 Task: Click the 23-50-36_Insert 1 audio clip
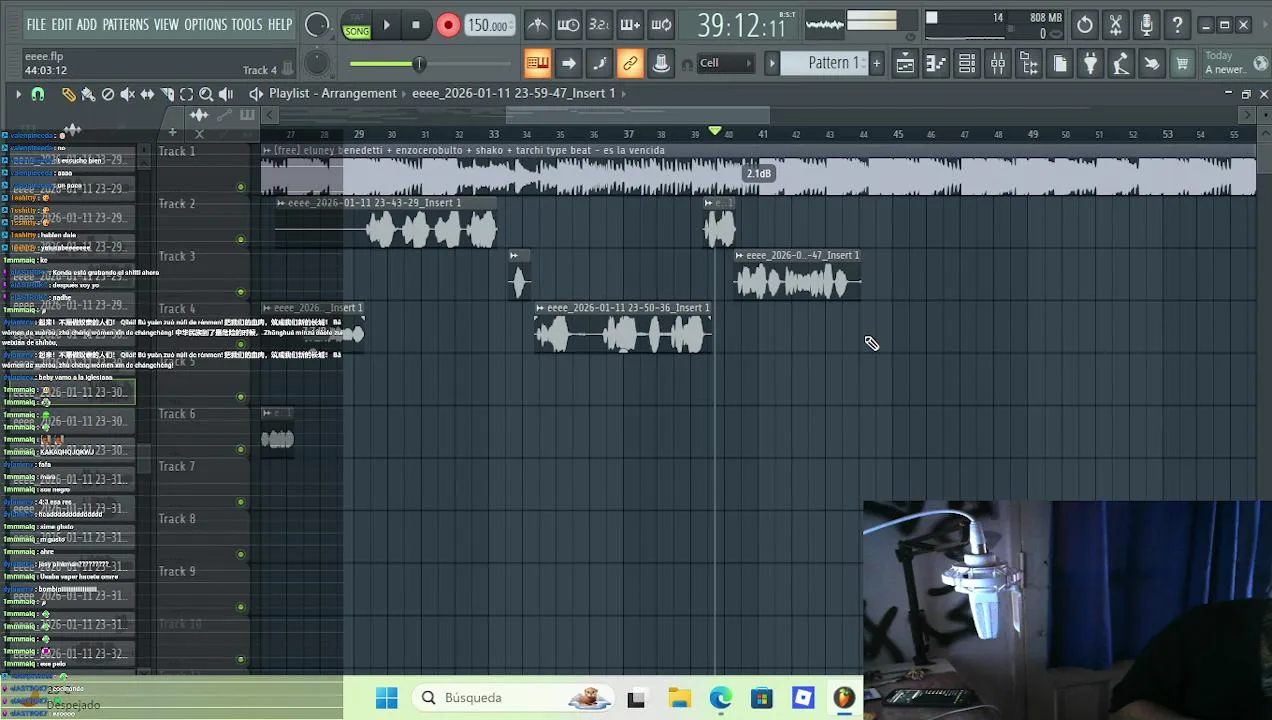(623, 328)
